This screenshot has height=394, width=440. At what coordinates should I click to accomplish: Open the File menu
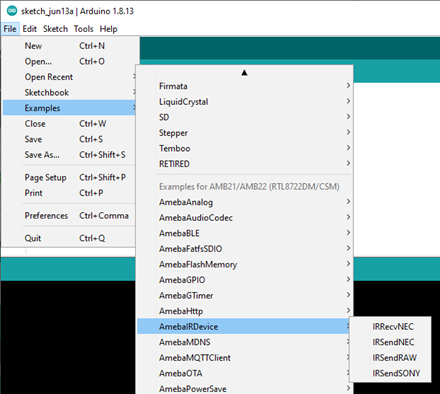click(x=10, y=29)
